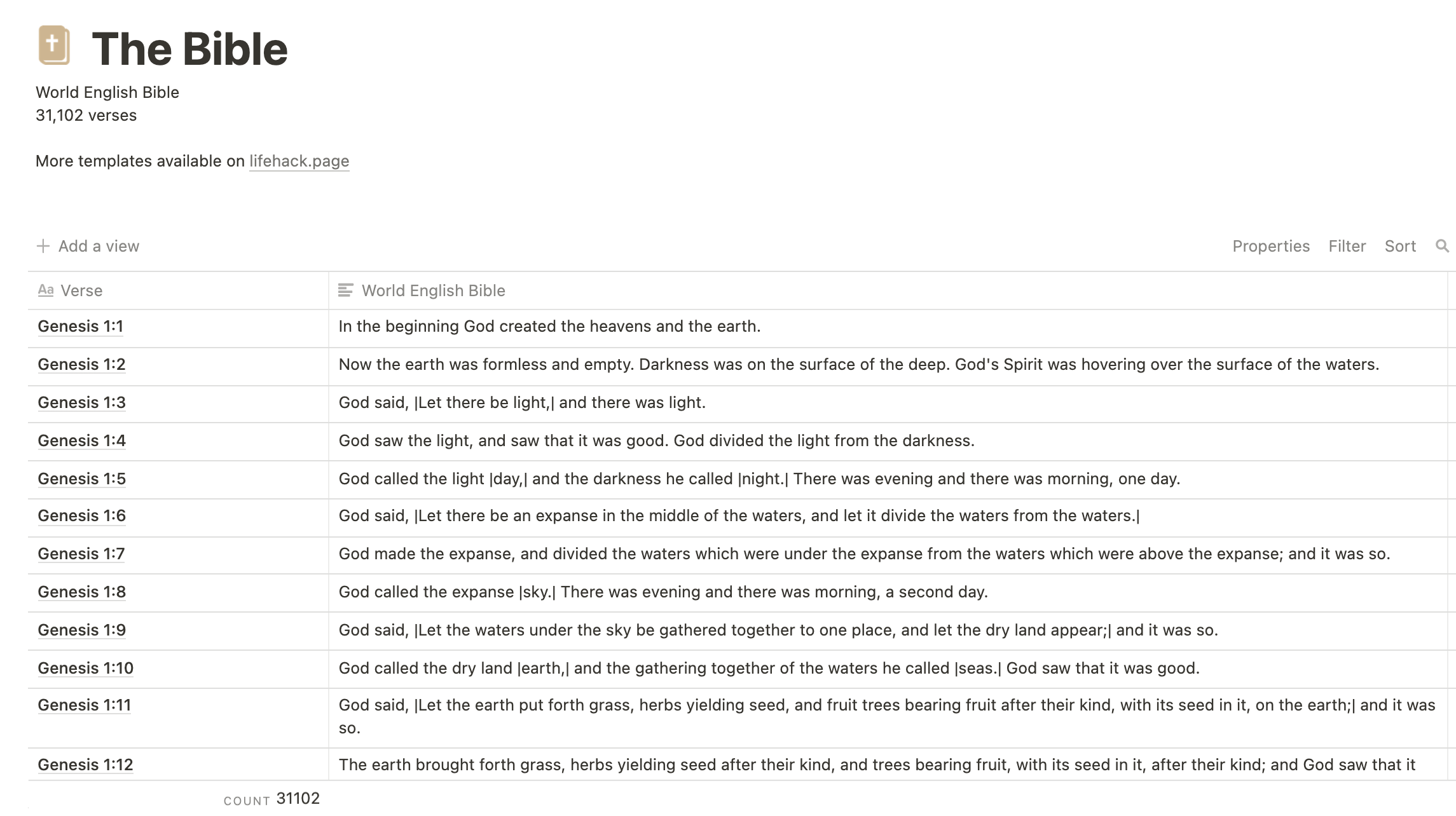Open the lifehack.page hyperlink
This screenshot has width=1456, height=816.
(x=298, y=161)
